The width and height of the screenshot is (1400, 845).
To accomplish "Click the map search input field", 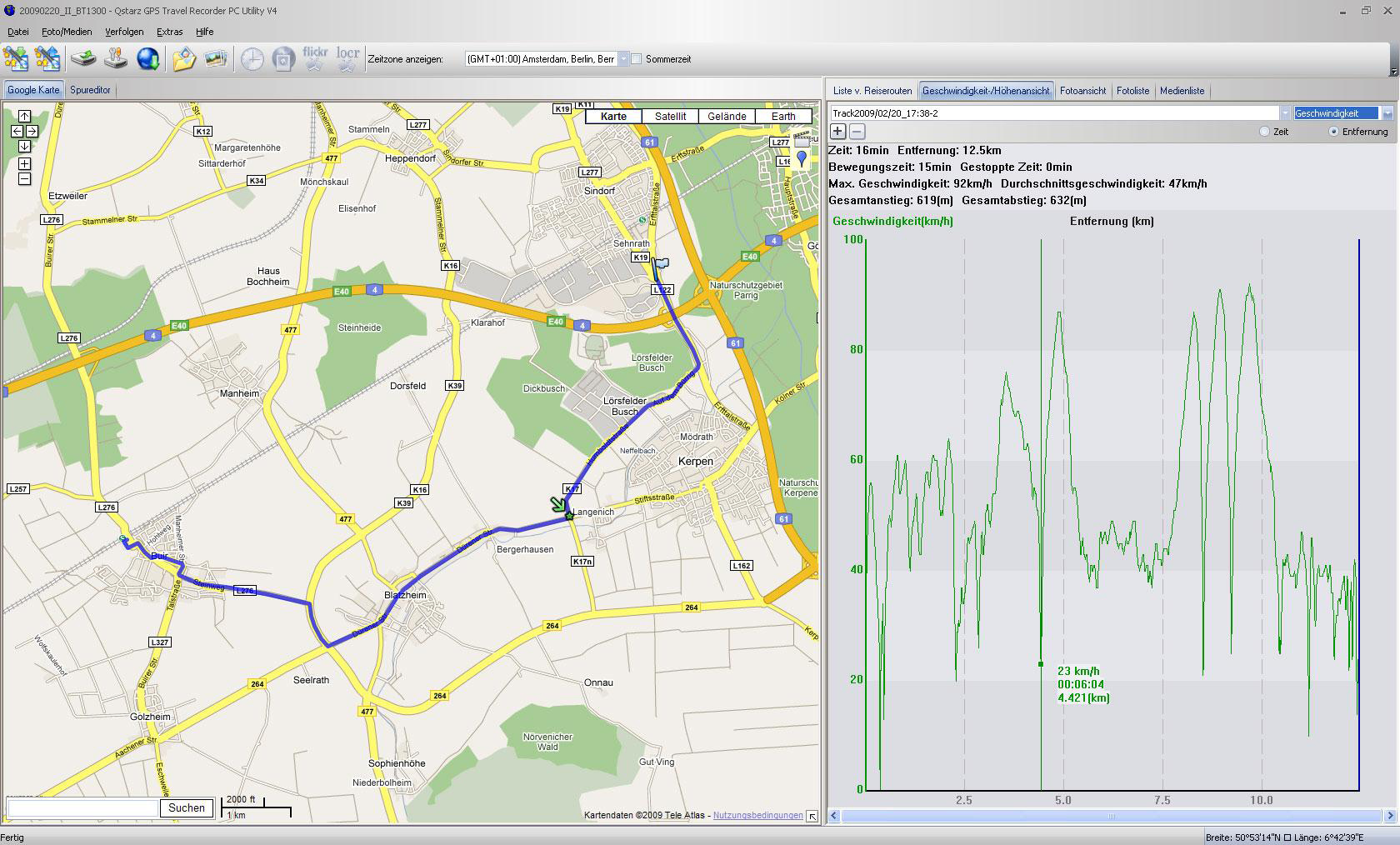I will (82, 807).
